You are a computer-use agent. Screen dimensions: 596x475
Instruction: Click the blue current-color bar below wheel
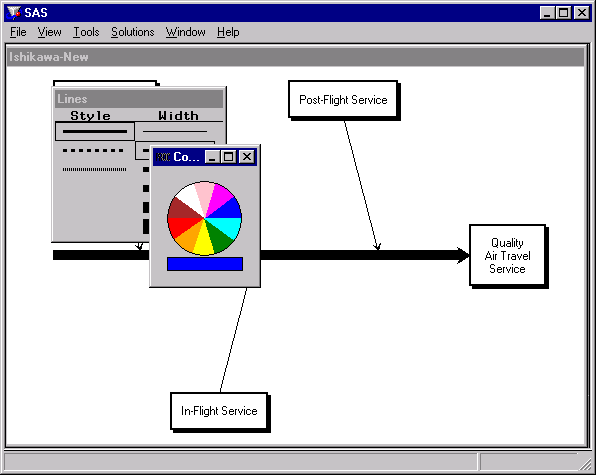pyautogui.click(x=205, y=264)
